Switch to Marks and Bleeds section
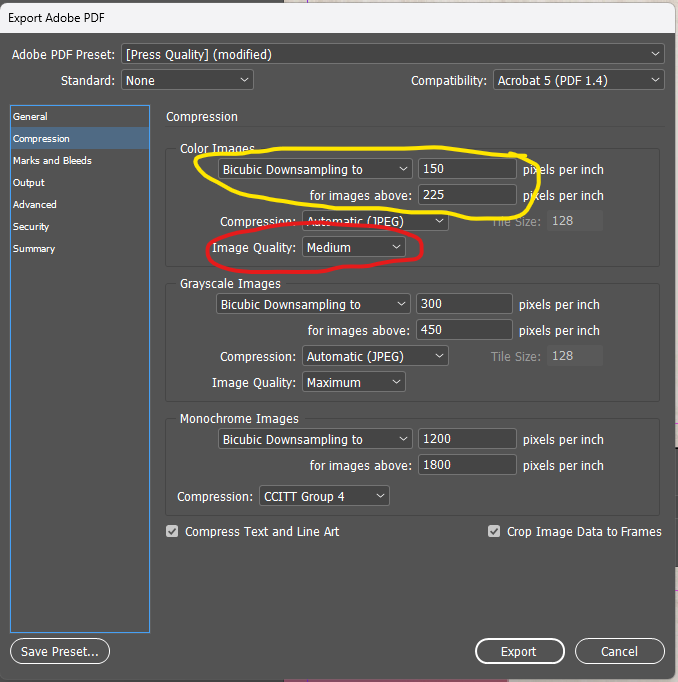 [x=52, y=161]
